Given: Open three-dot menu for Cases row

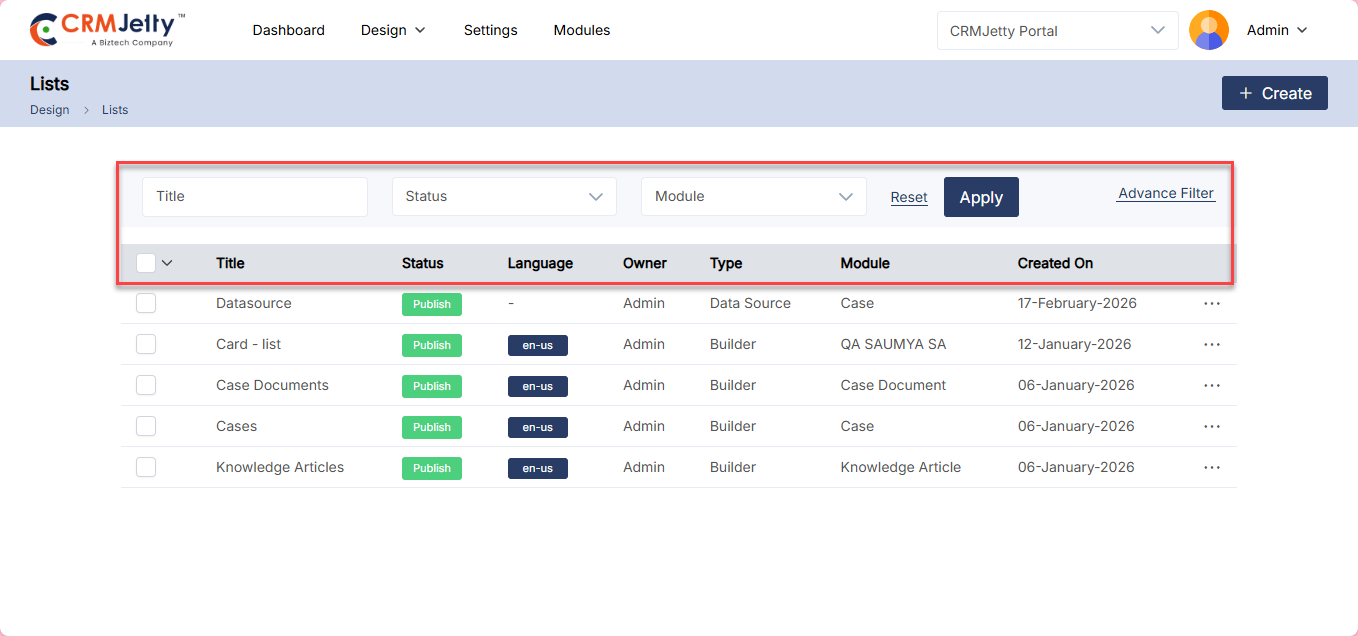Looking at the screenshot, I should 1212,427.
